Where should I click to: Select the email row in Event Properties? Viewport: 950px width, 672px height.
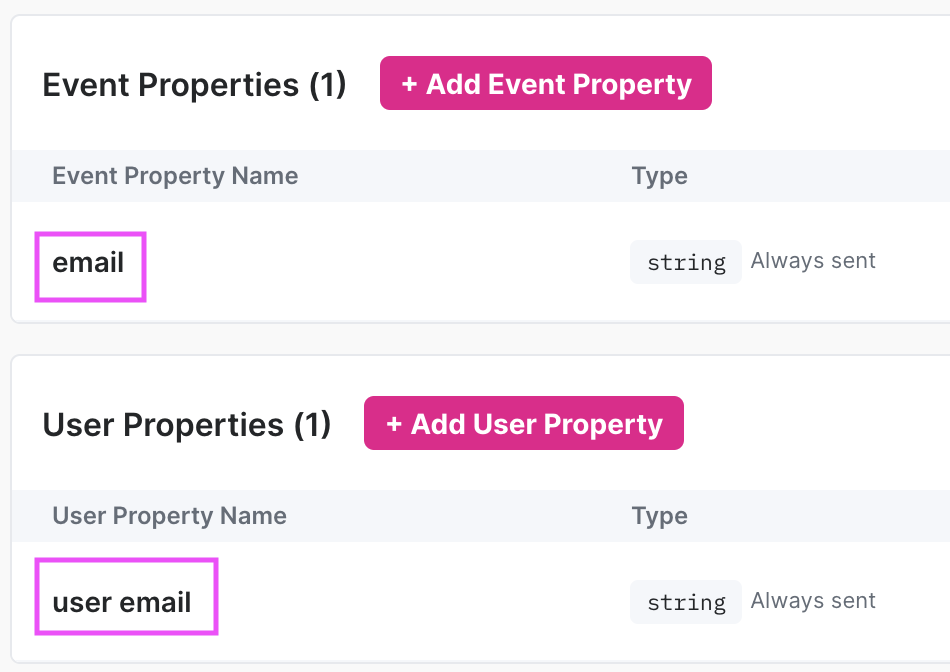[x=400, y=262]
